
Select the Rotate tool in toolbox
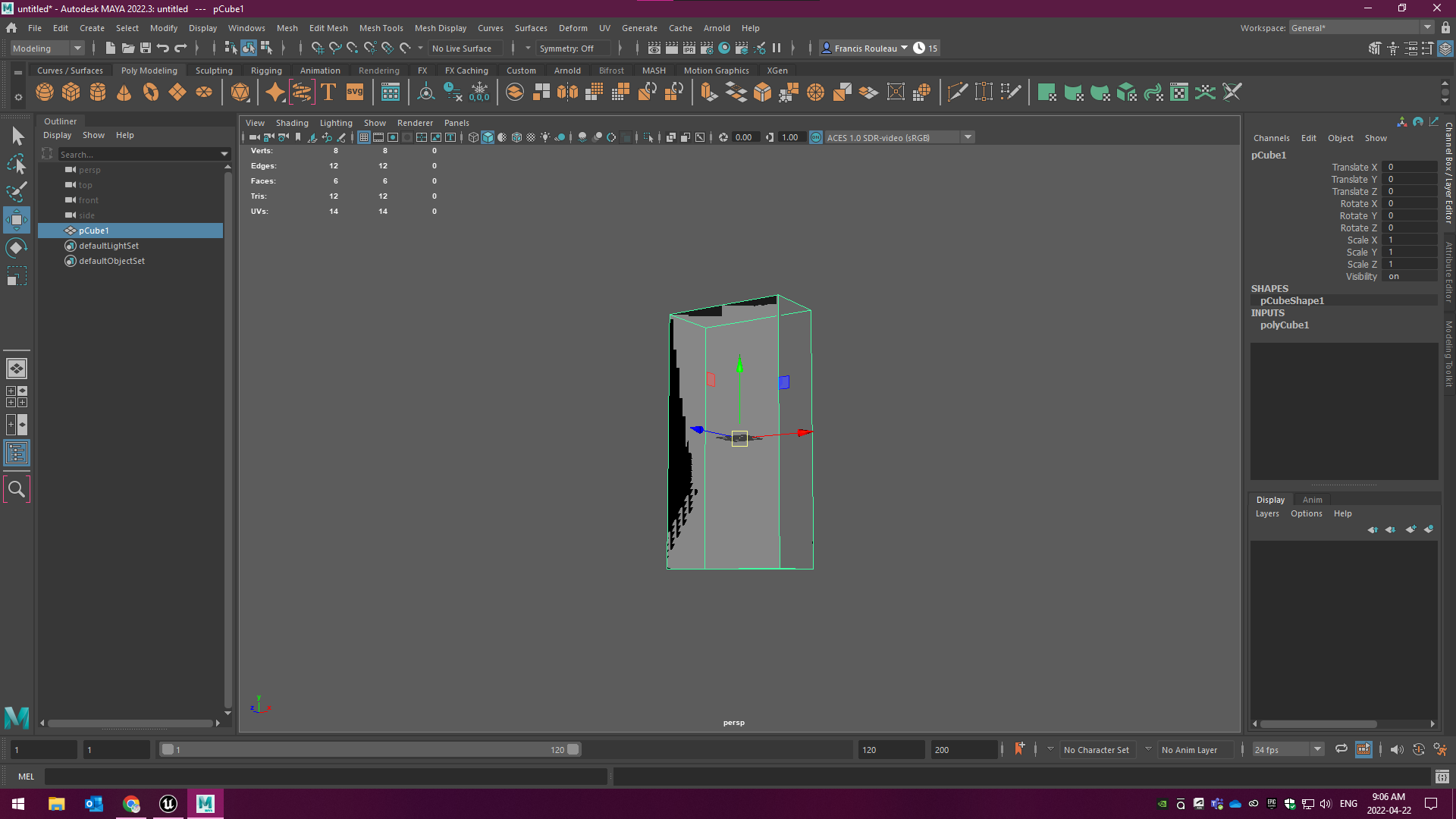pos(17,248)
